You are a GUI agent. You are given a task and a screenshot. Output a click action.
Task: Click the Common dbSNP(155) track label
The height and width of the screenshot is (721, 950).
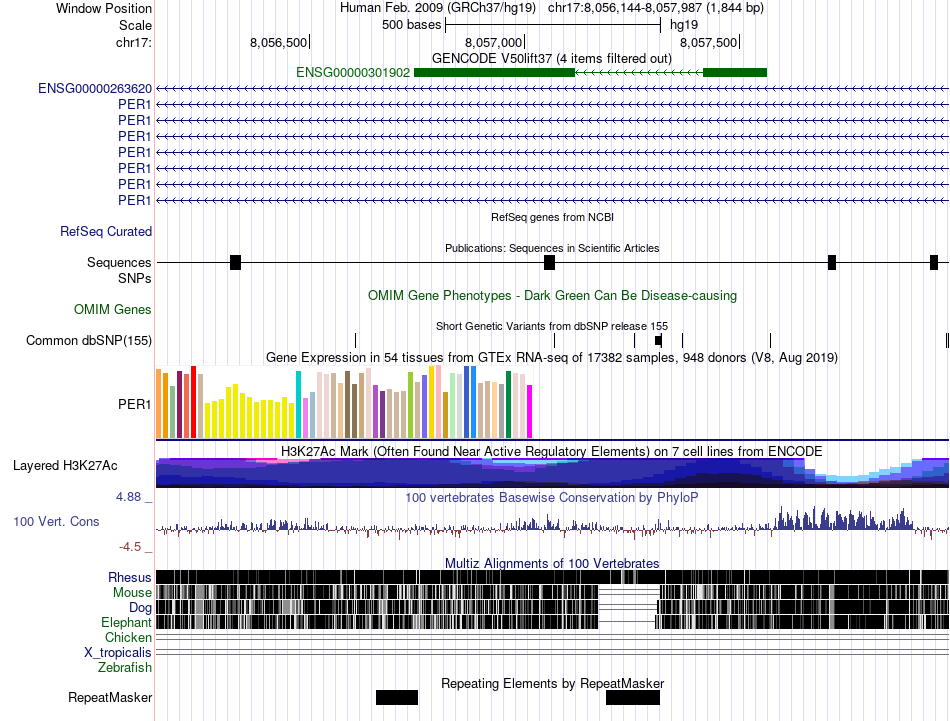(88, 341)
